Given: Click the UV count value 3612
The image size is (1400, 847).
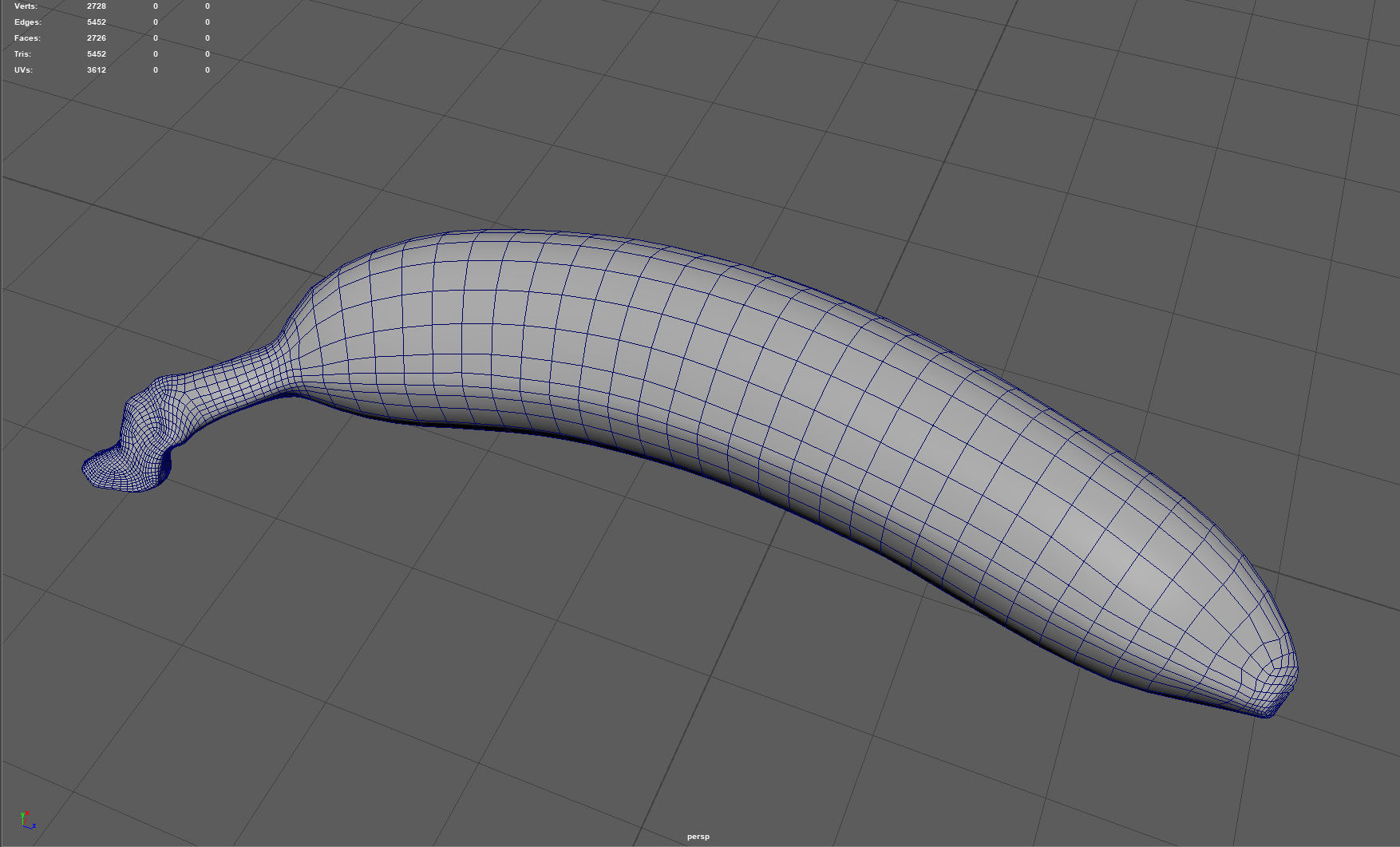Looking at the screenshot, I should (x=97, y=70).
